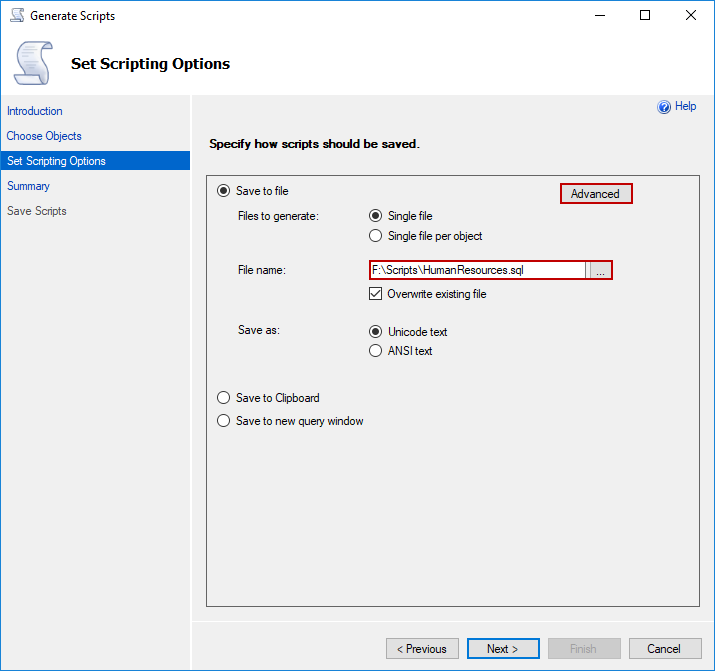The image size is (715, 671).
Task: Minimize the Generate Scripts window
Action: [600, 16]
